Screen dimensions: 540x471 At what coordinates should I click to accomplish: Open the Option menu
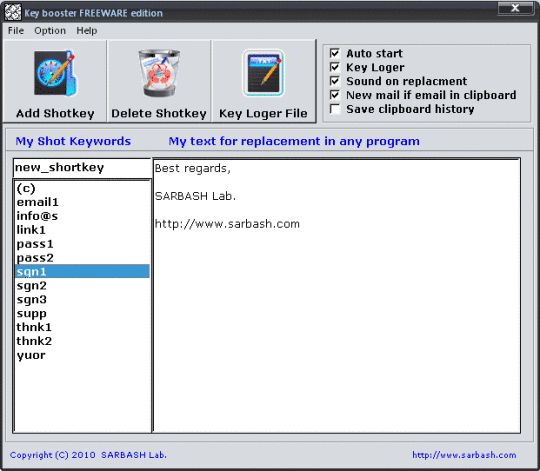(x=50, y=31)
